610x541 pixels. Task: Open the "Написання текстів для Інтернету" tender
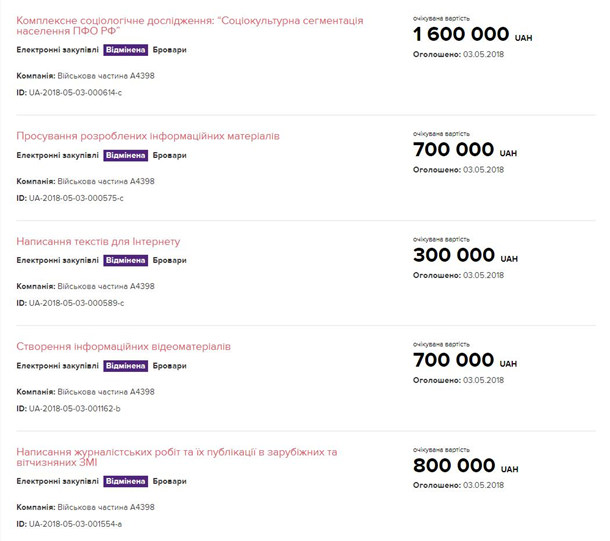click(x=98, y=241)
